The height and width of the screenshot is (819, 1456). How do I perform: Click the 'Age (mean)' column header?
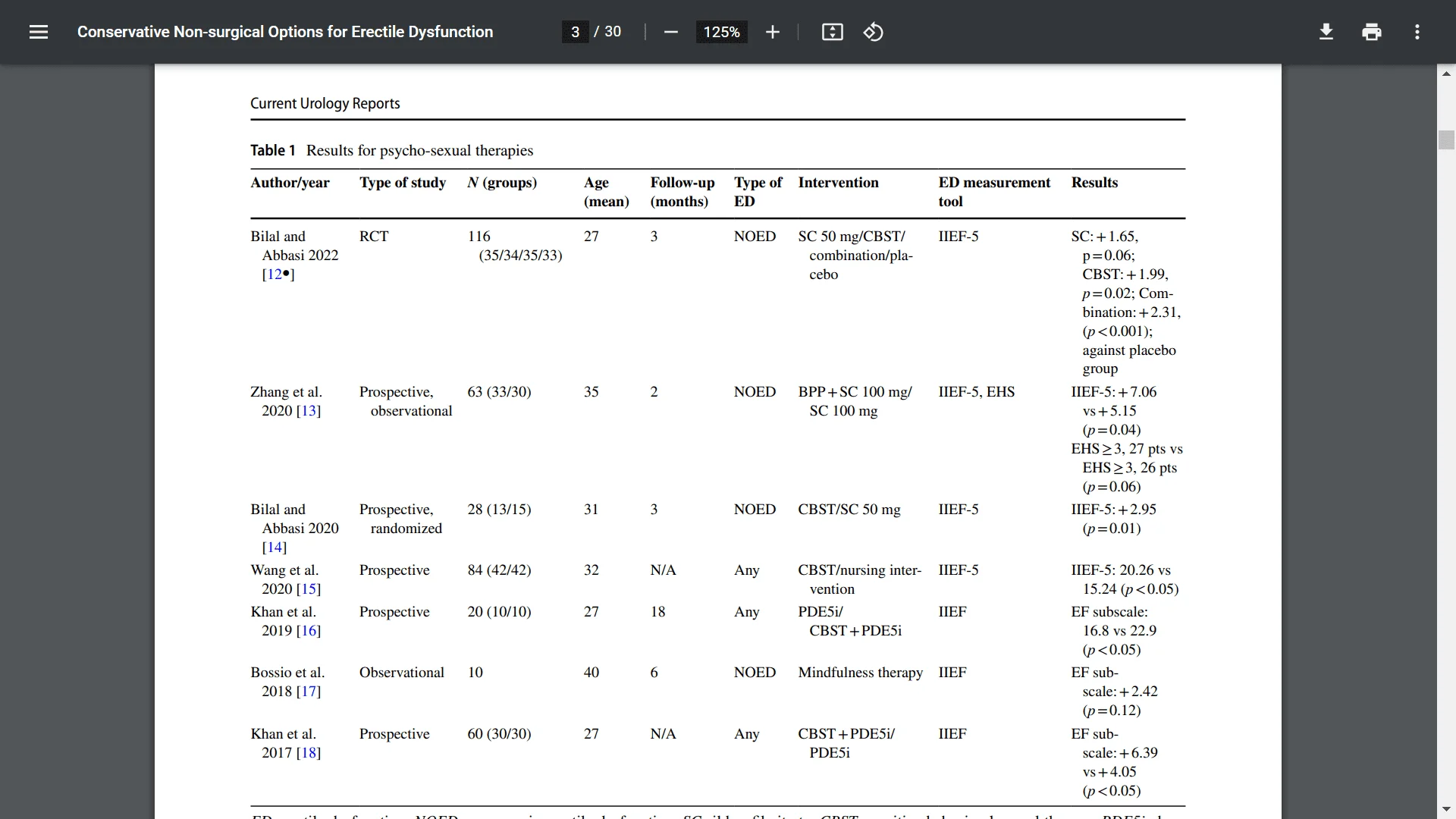click(x=607, y=192)
